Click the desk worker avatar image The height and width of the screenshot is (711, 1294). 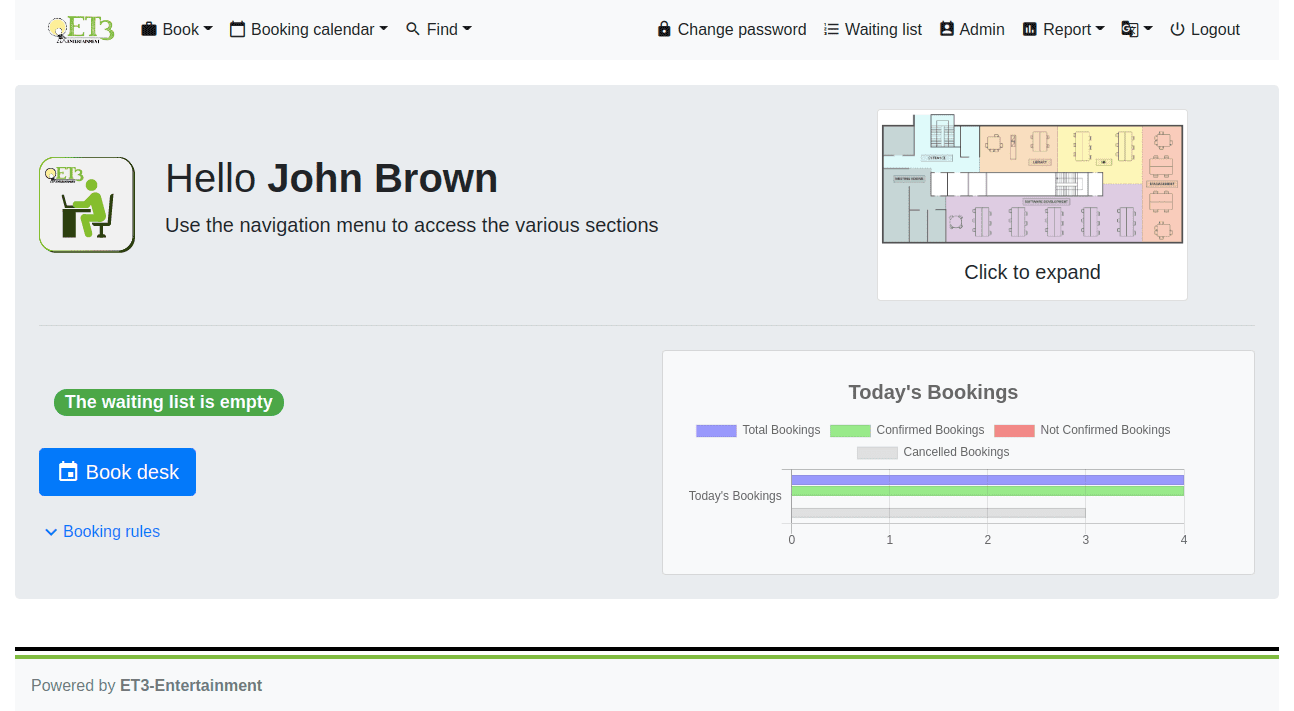87,204
